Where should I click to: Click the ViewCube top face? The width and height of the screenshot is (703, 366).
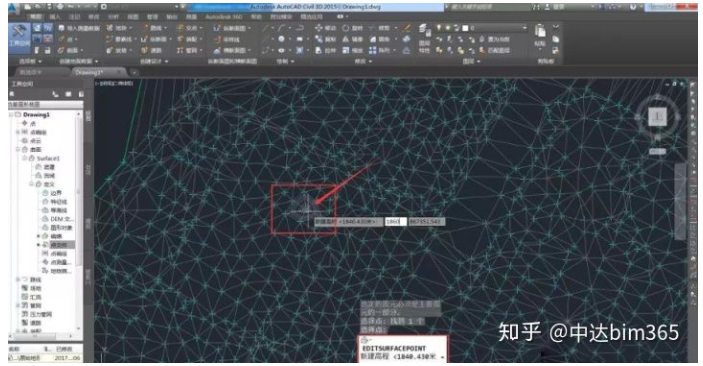point(657,117)
